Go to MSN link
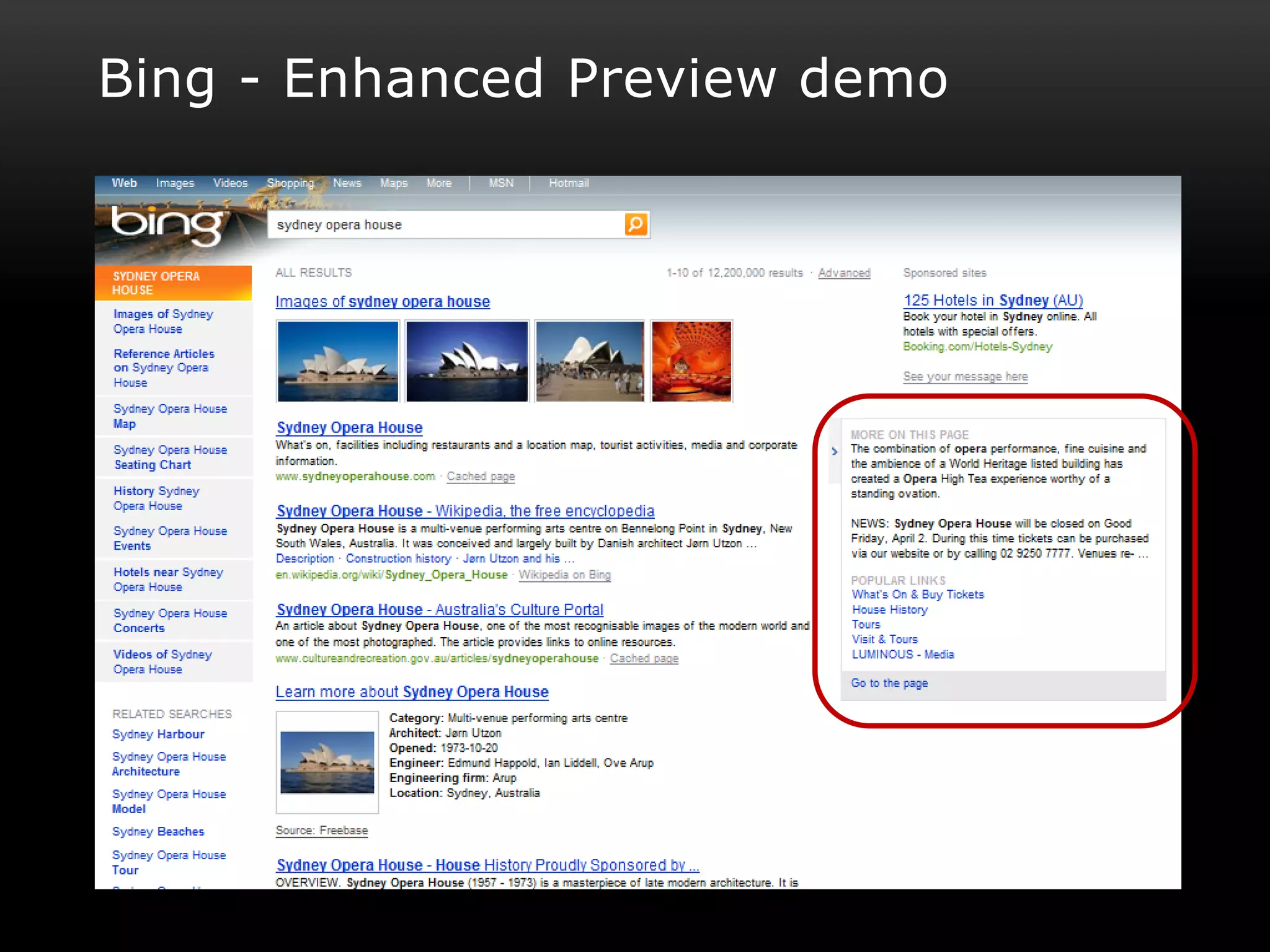The image size is (1270, 952). pos(501,183)
